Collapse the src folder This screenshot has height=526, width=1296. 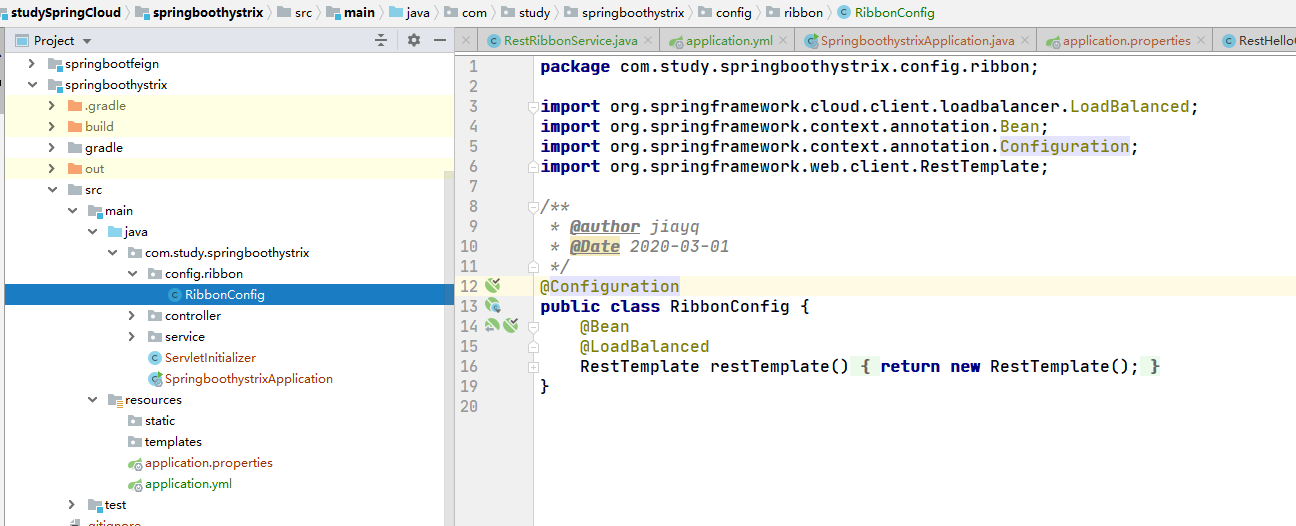coord(52,190)
